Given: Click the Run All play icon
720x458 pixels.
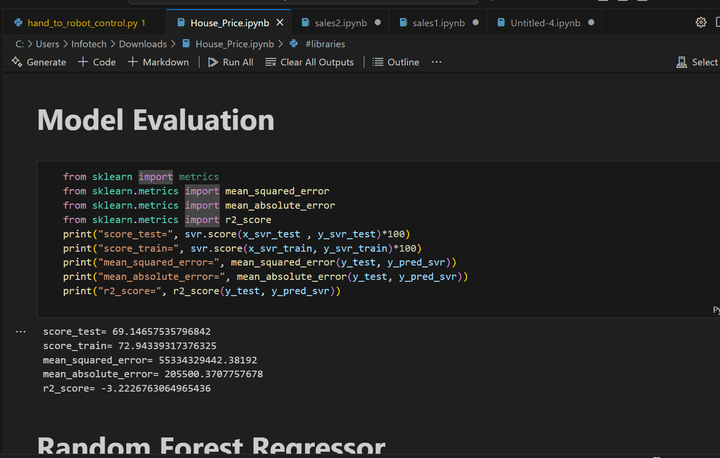Looking at the screenshot, I should (213, 62).
